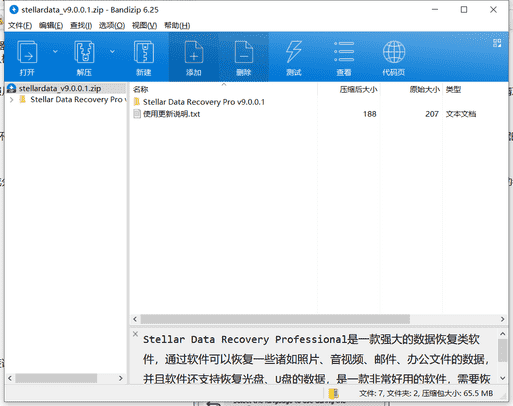Click the View (查看) list icon

point(344,52)
